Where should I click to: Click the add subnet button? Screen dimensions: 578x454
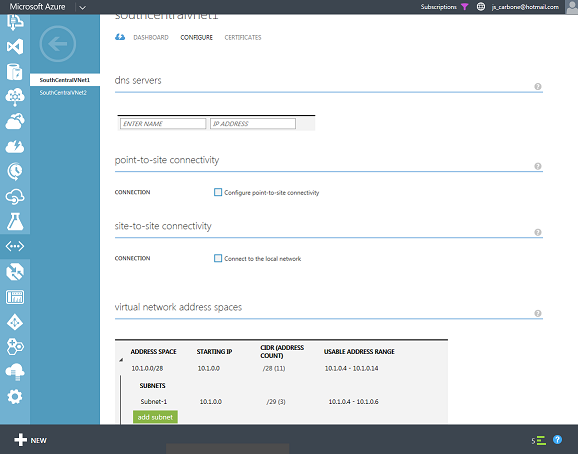[155, 417]
